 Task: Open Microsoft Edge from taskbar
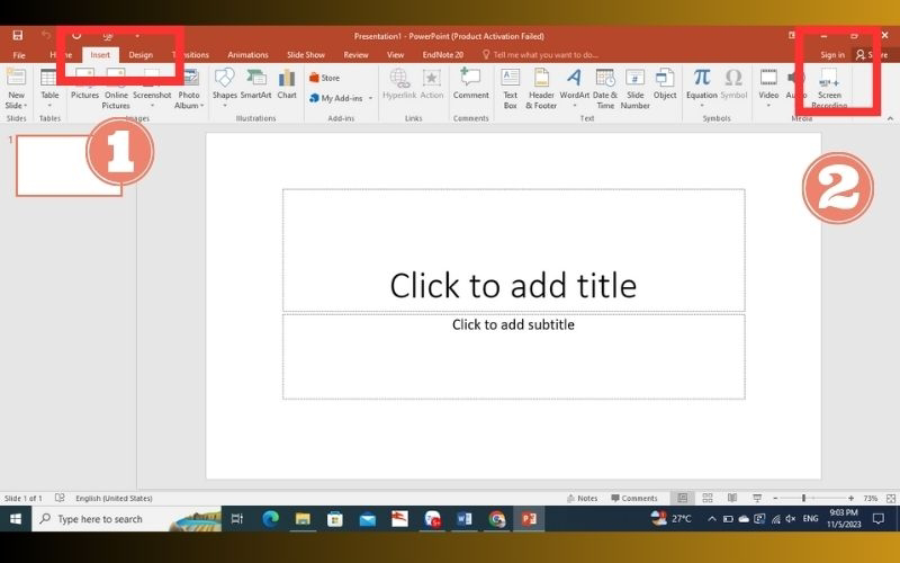(270, 519)
